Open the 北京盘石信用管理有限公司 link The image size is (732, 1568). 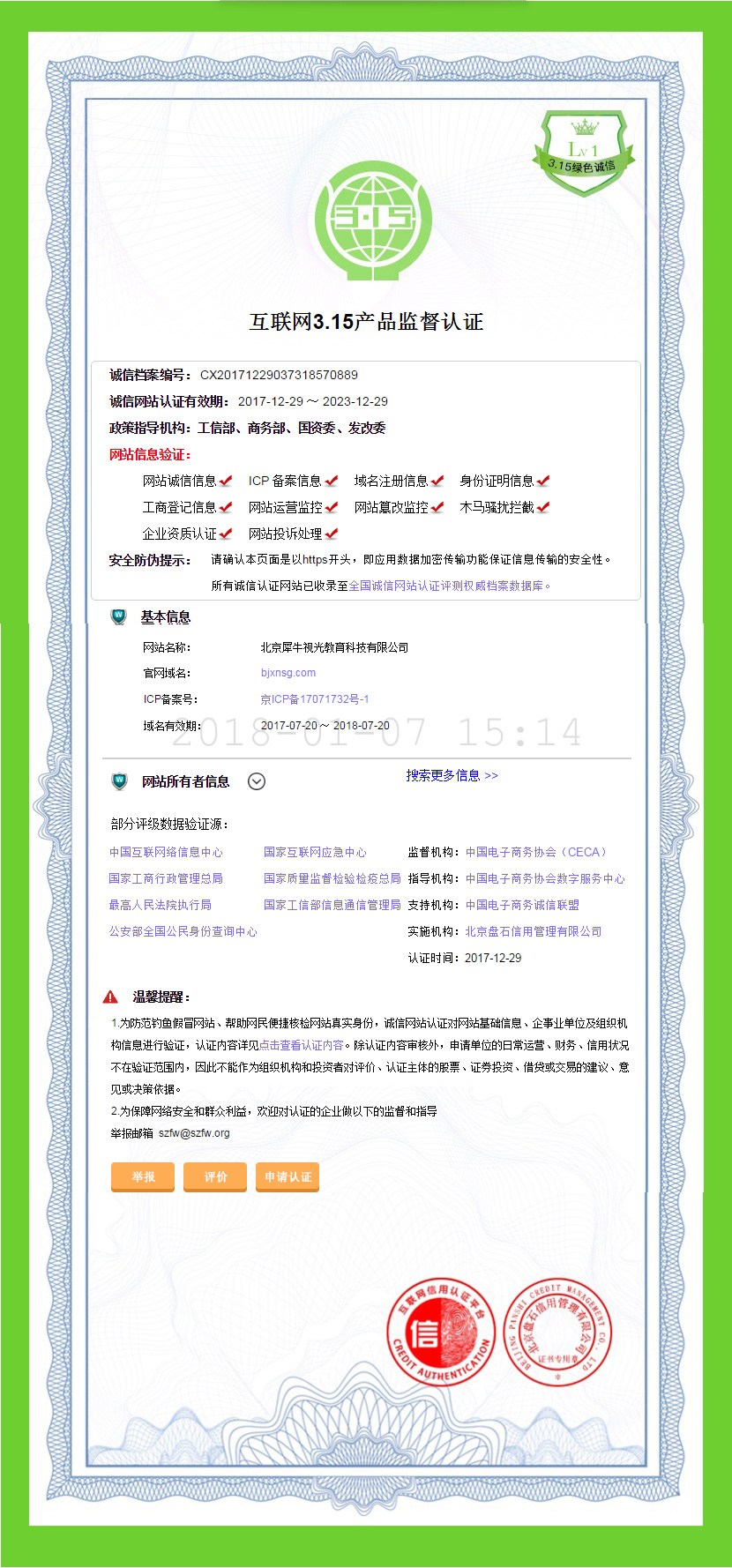pyautogui.click(x=534, y=932)
